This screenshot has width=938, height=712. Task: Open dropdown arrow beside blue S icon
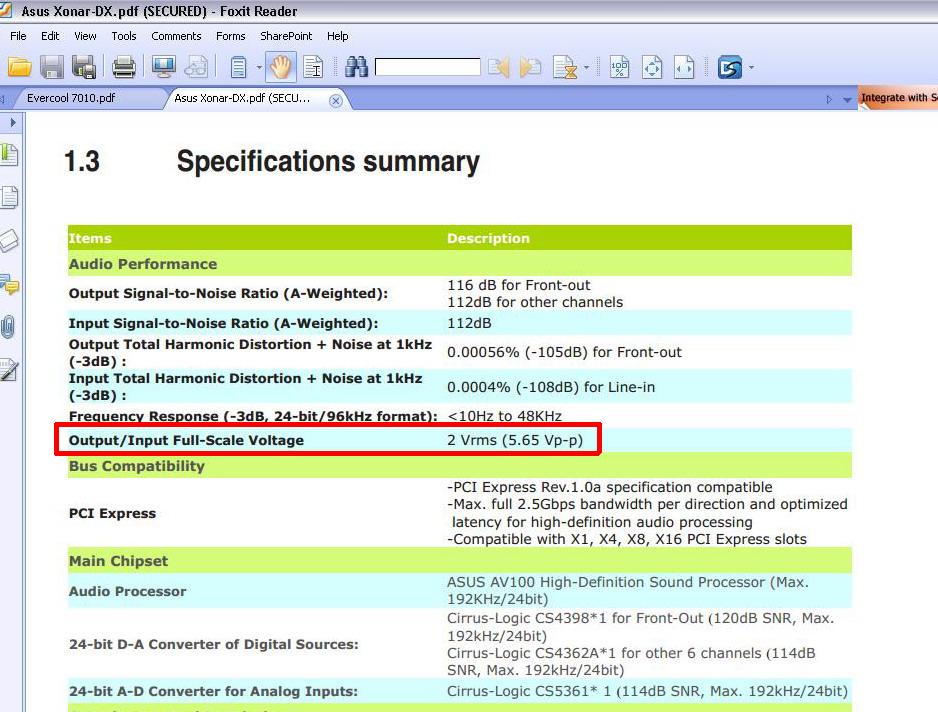[x=751, y=69]
